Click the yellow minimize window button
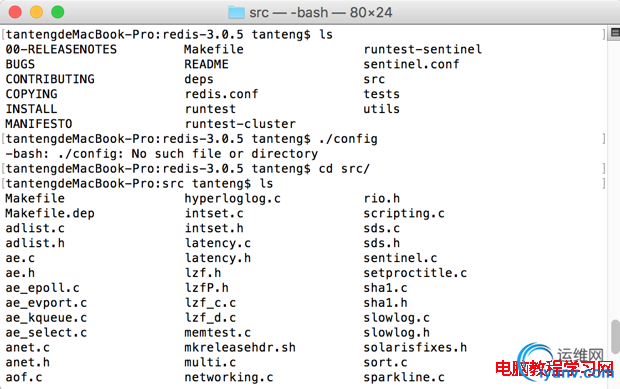The width and height of the screenshot is (620, 389). (x=36, y=12)
